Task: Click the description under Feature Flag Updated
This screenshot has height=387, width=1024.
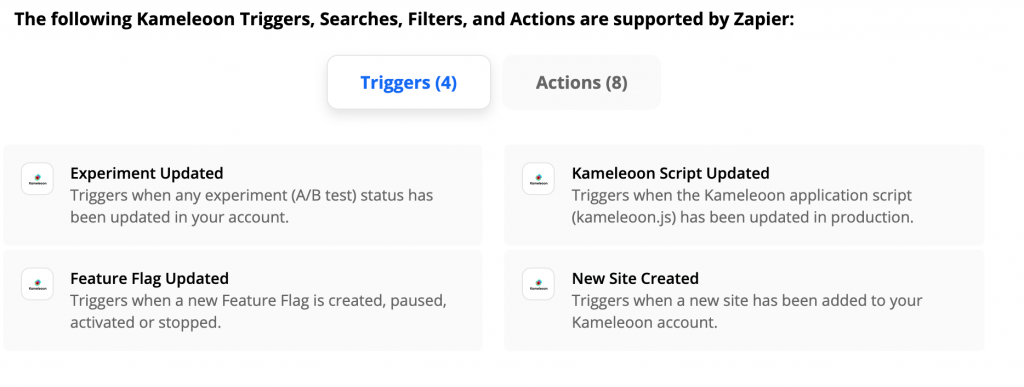Action: [259, 311]
